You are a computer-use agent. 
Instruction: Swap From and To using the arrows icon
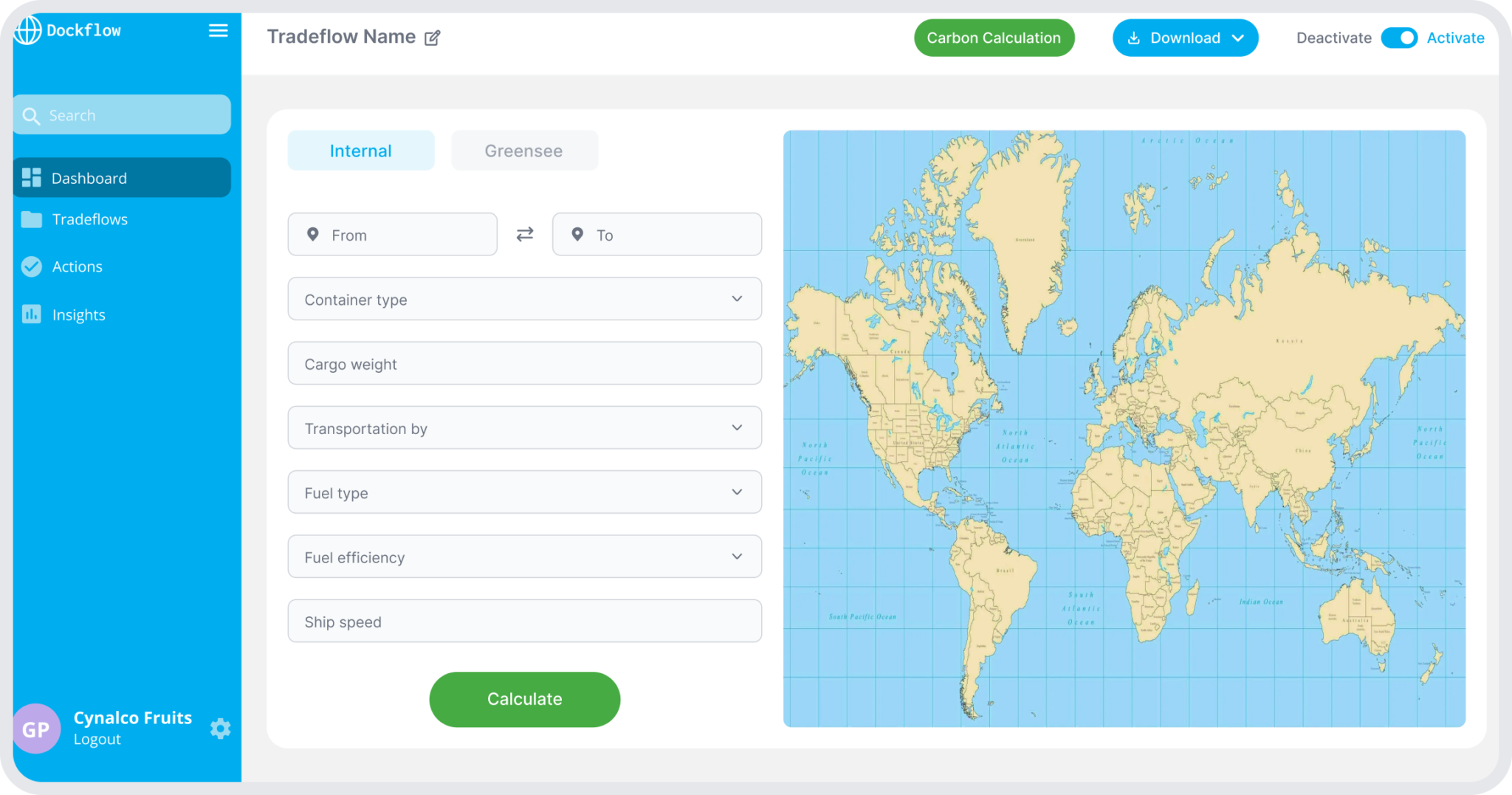tap(524, 234)
